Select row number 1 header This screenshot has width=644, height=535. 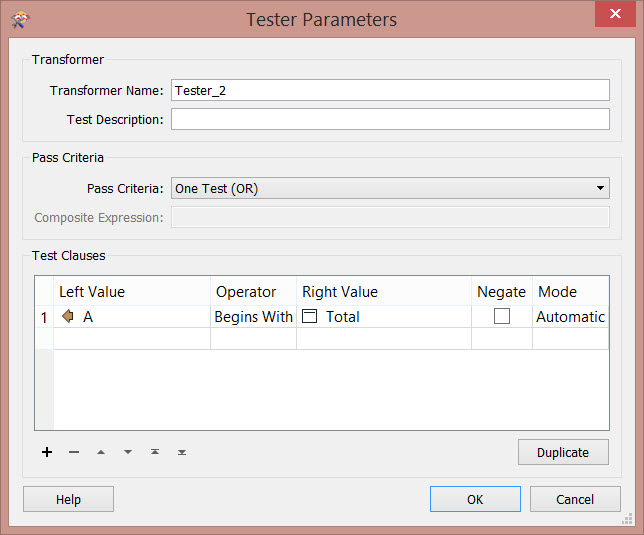click(44, 317)
